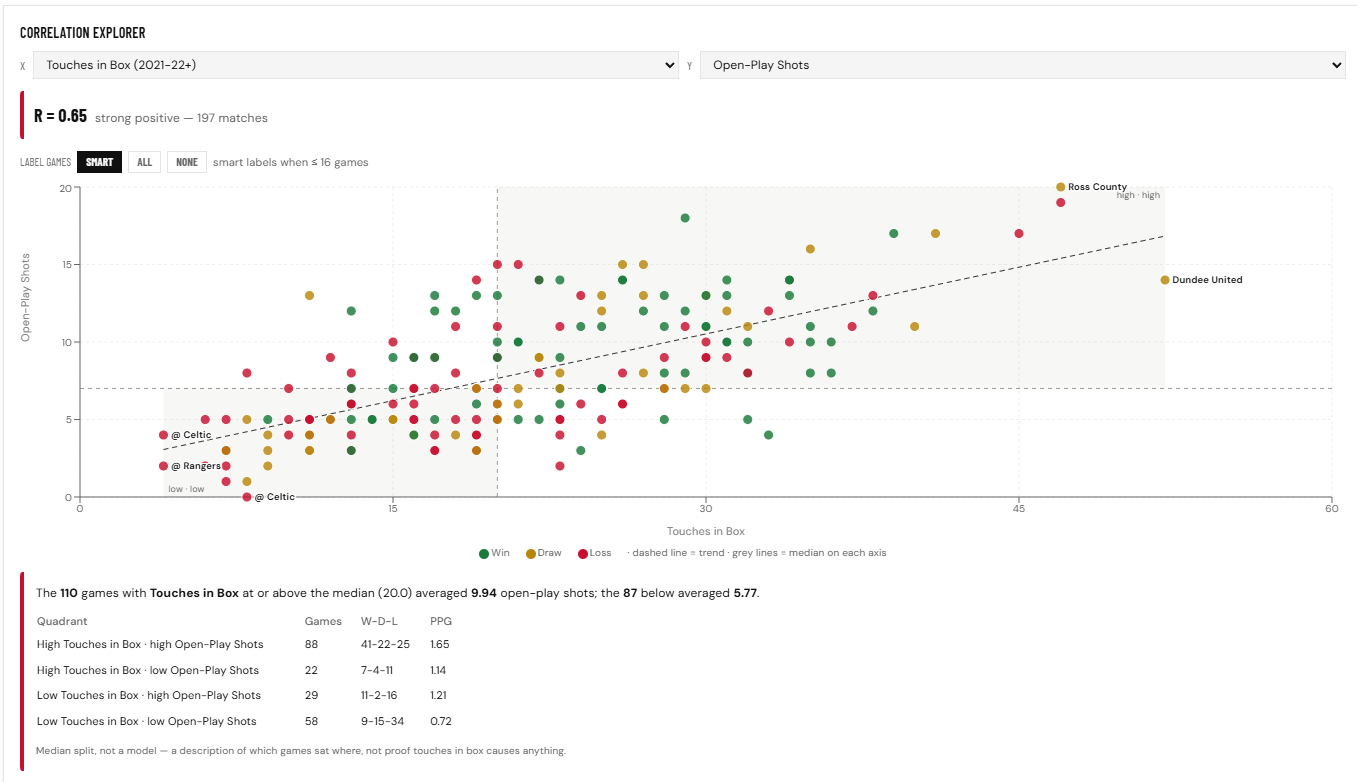Set label games to NONE
1357x782 pixels.
click(x=187, y=162)
